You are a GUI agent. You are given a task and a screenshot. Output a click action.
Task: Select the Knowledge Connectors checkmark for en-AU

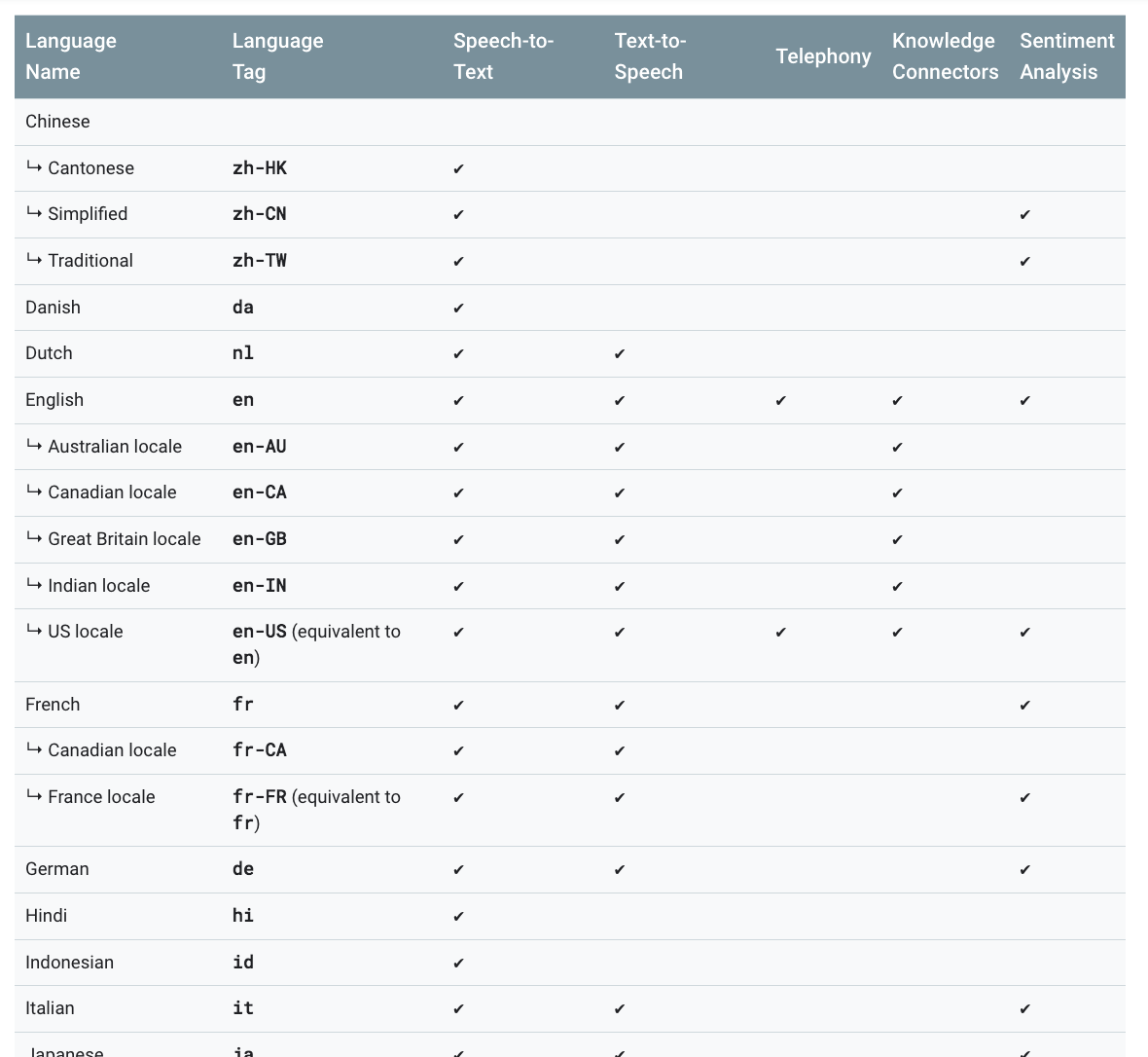[896, 447]
